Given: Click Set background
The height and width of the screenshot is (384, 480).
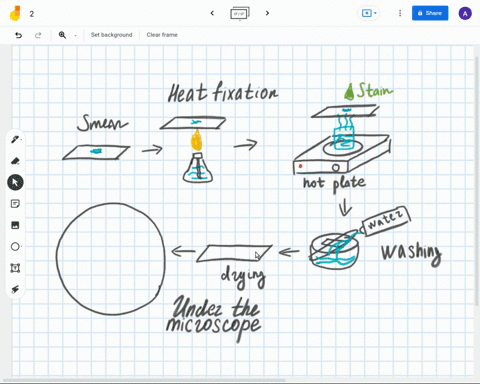Looking at the screenshot, I should pyautogui.click(x=112, y=35).
